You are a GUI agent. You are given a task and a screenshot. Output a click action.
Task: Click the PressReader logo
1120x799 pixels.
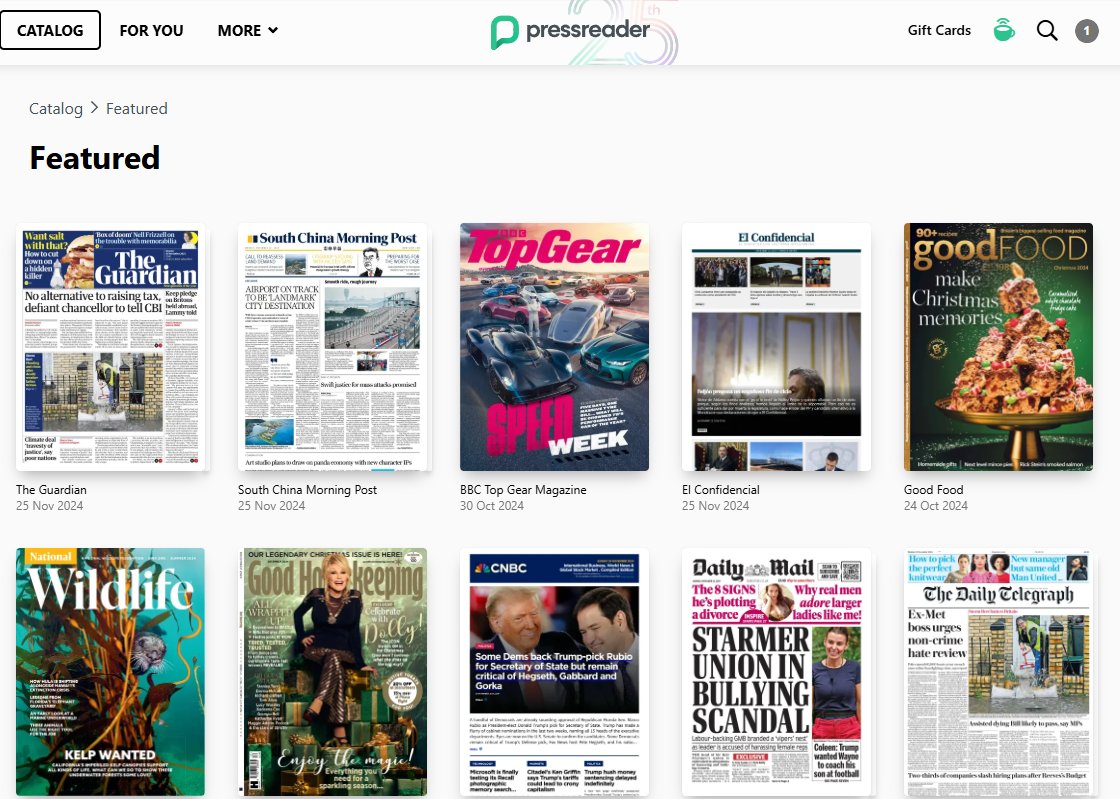coord(570,31)
